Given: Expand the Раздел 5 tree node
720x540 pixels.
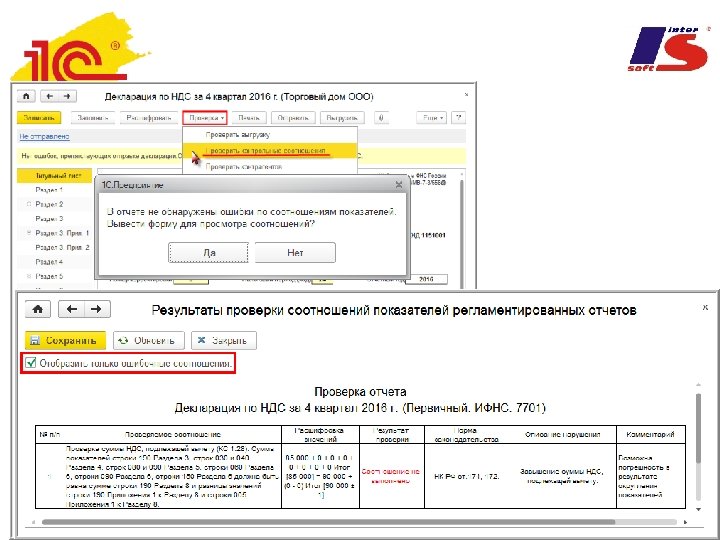Looking at the screenshot, I should 29,276.
